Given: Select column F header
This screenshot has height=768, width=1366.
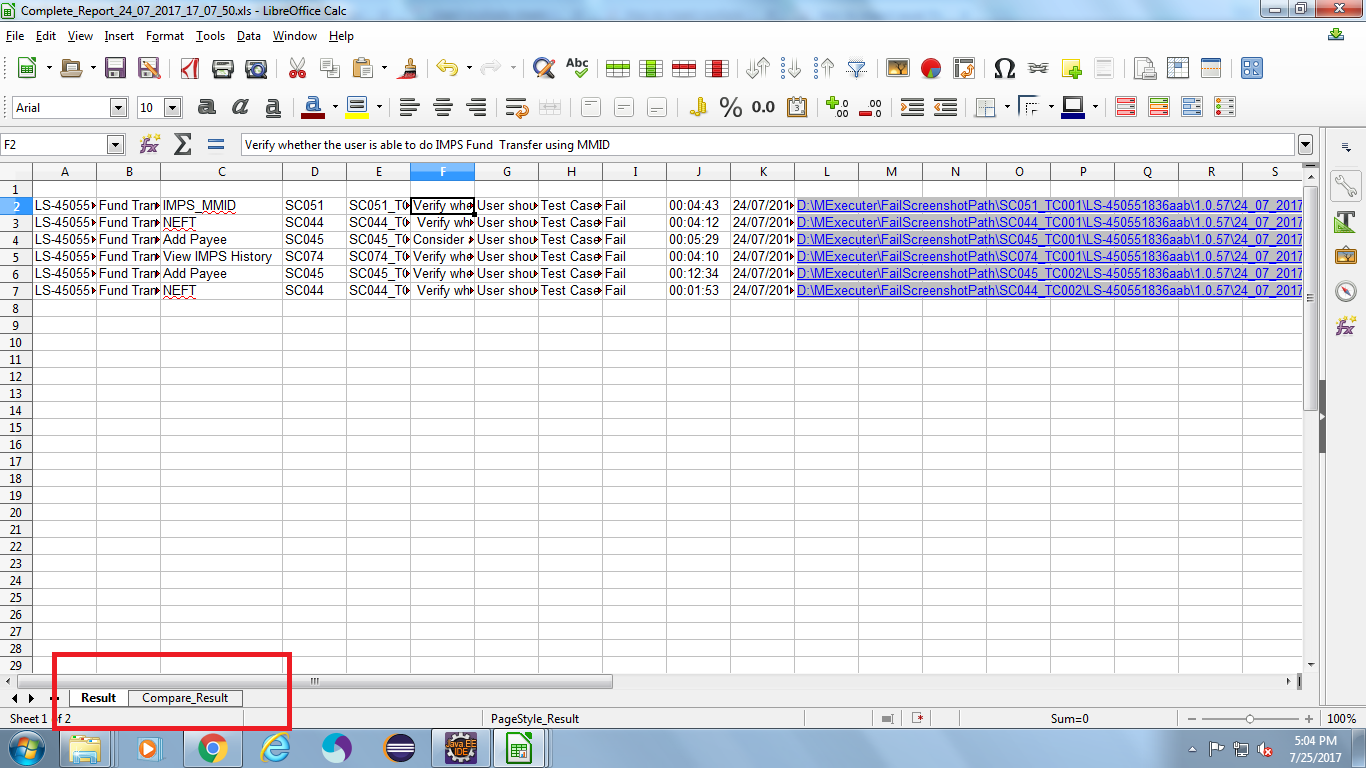Looking at the screenshot, I should point(443,172).
